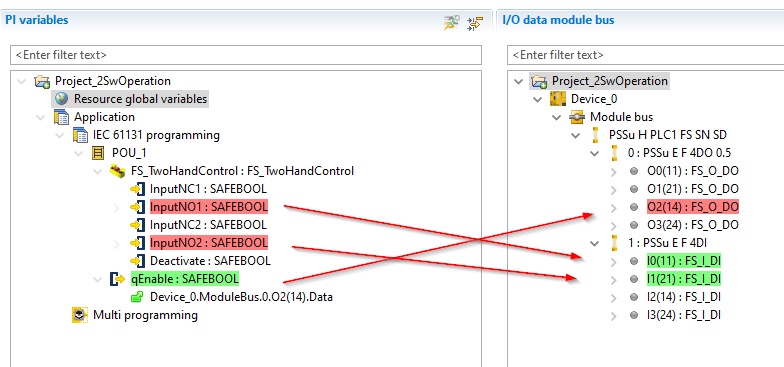Select Multi programming row
Image resolution: width=784 pixels, height=367 pixels.
click(x=145, y=315)
